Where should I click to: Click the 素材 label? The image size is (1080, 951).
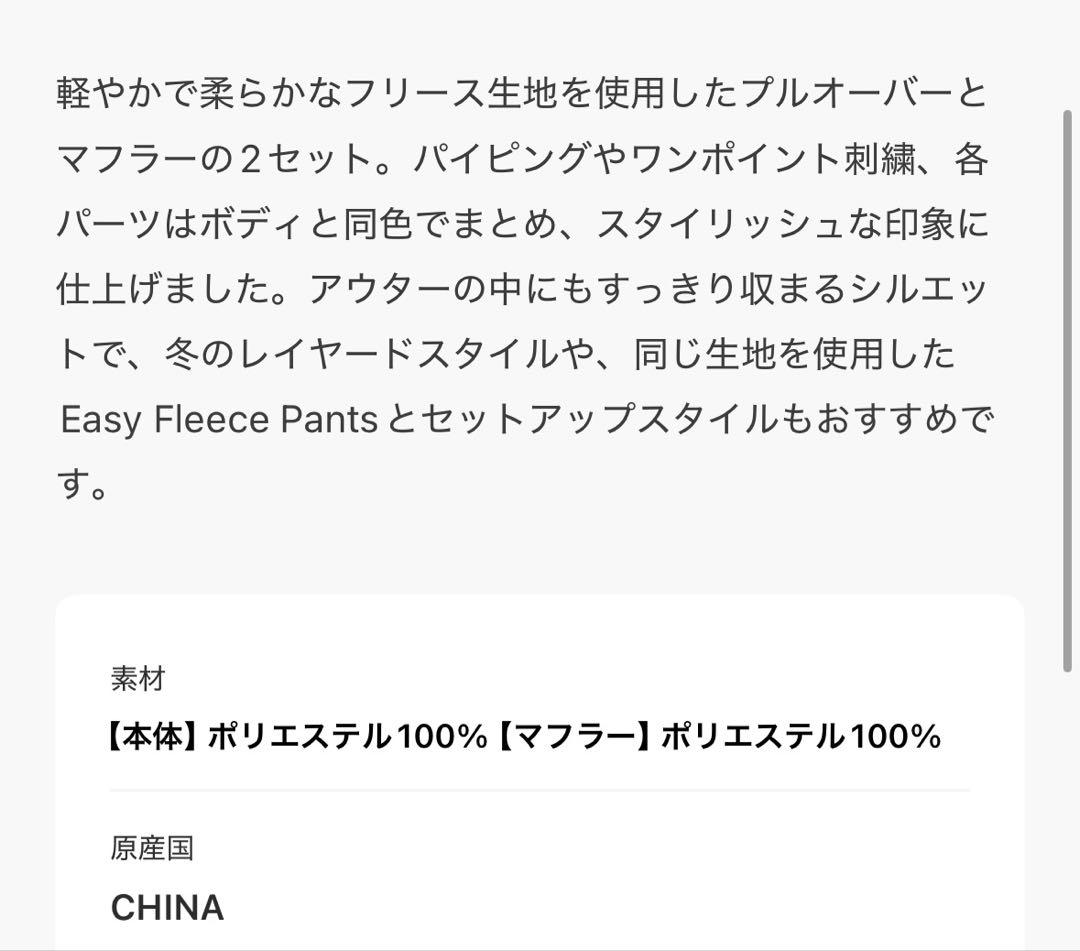coord(137,680)
